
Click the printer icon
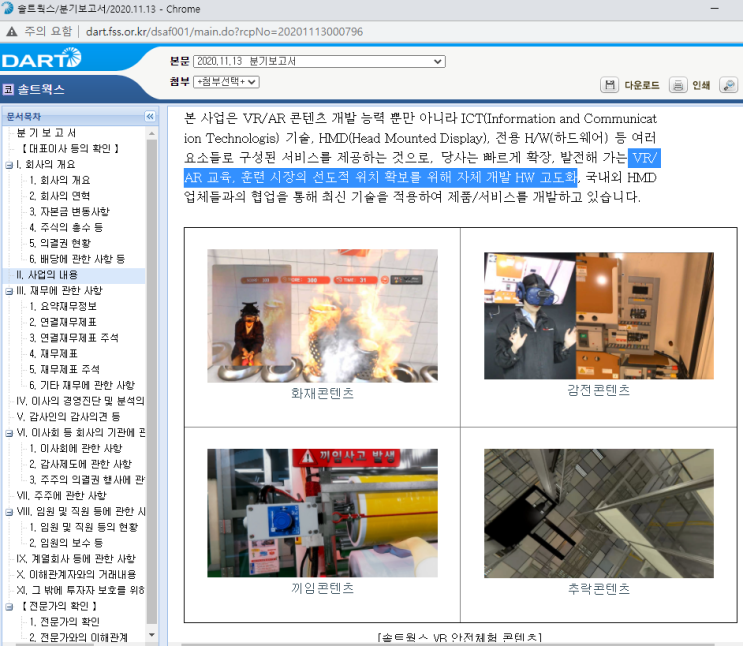(678, 85)
